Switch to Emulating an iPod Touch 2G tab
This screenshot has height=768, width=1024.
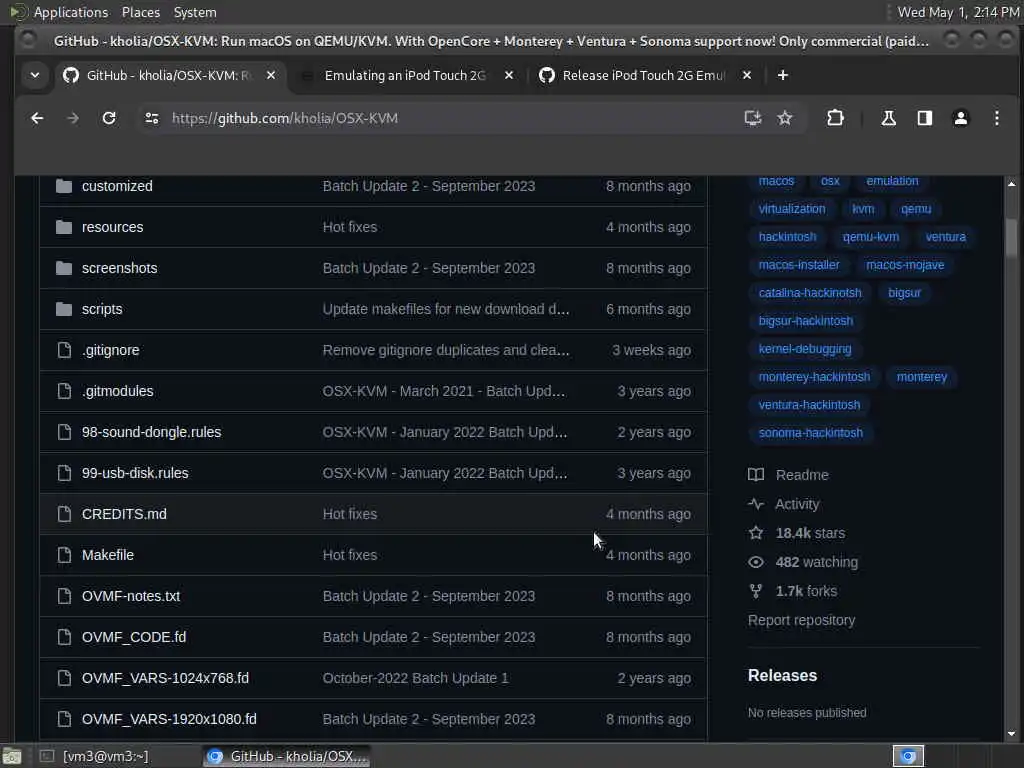click(405, 75)
